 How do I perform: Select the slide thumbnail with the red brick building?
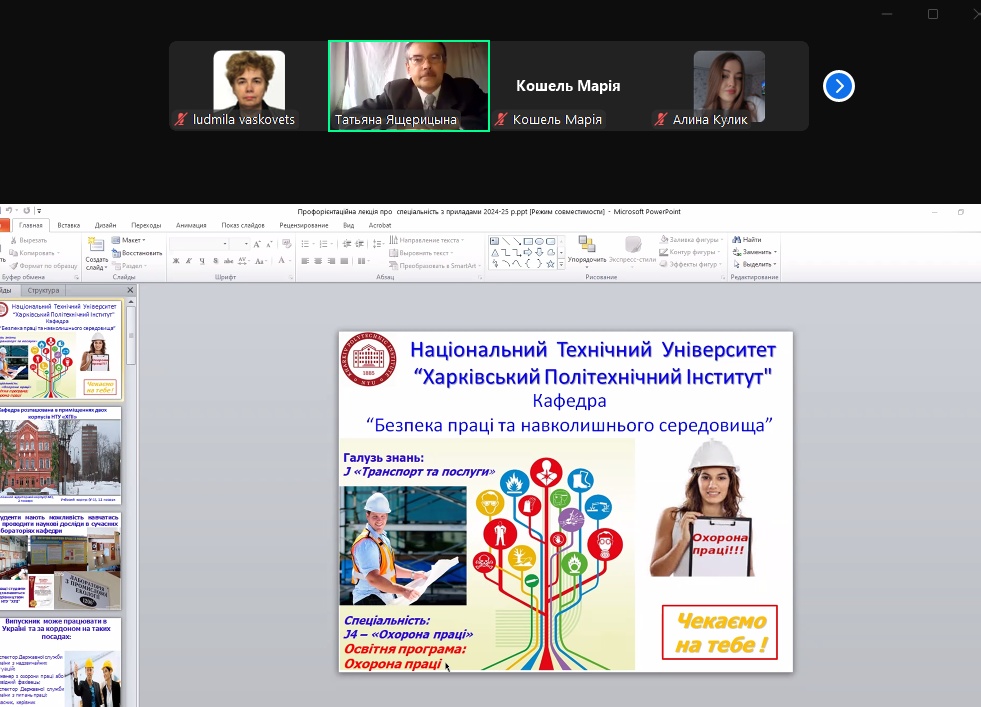(61, 456)
